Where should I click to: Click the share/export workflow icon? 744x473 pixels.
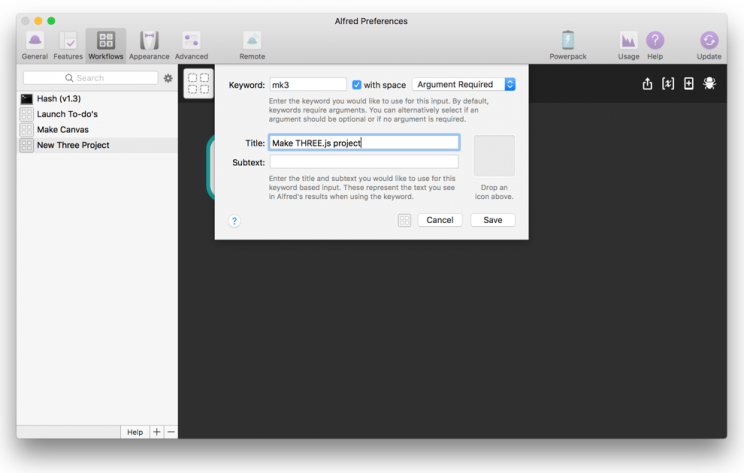(647, 84)
